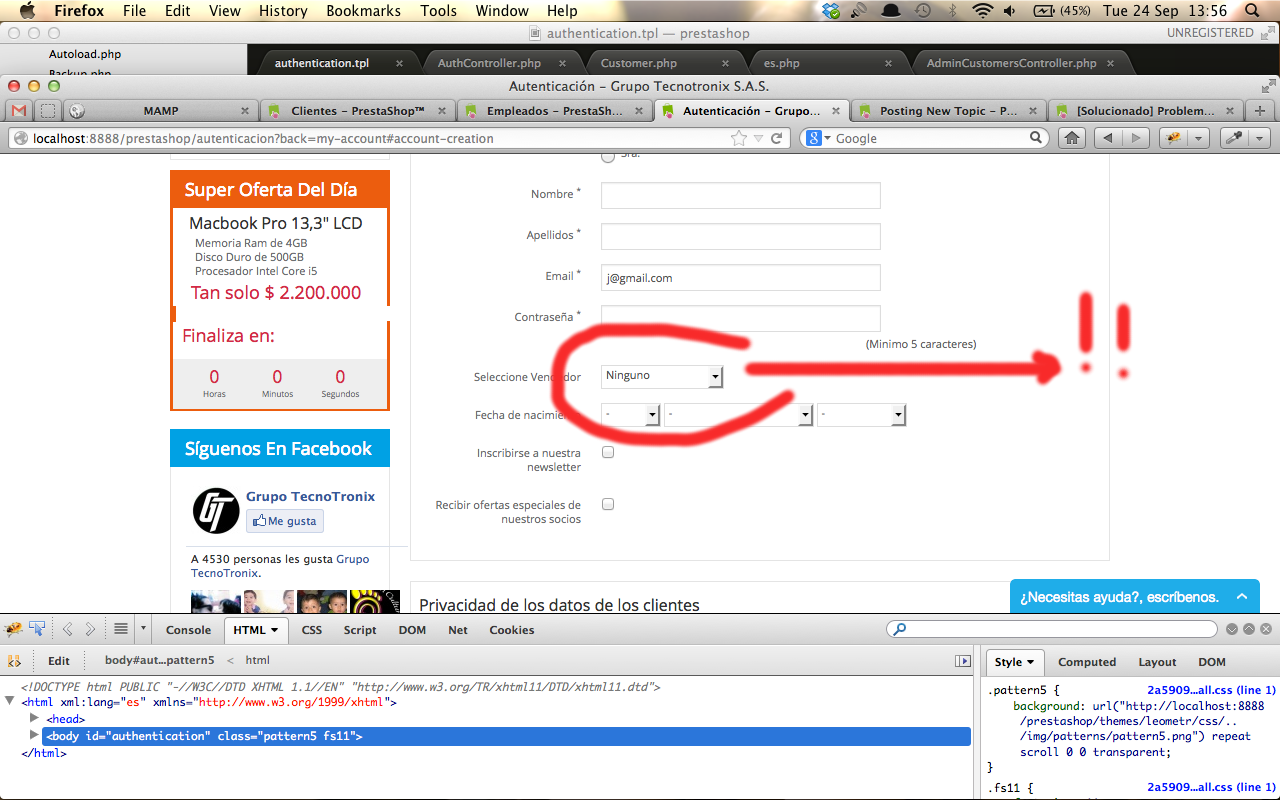Click the Firefox Home button

[1072, 138]
